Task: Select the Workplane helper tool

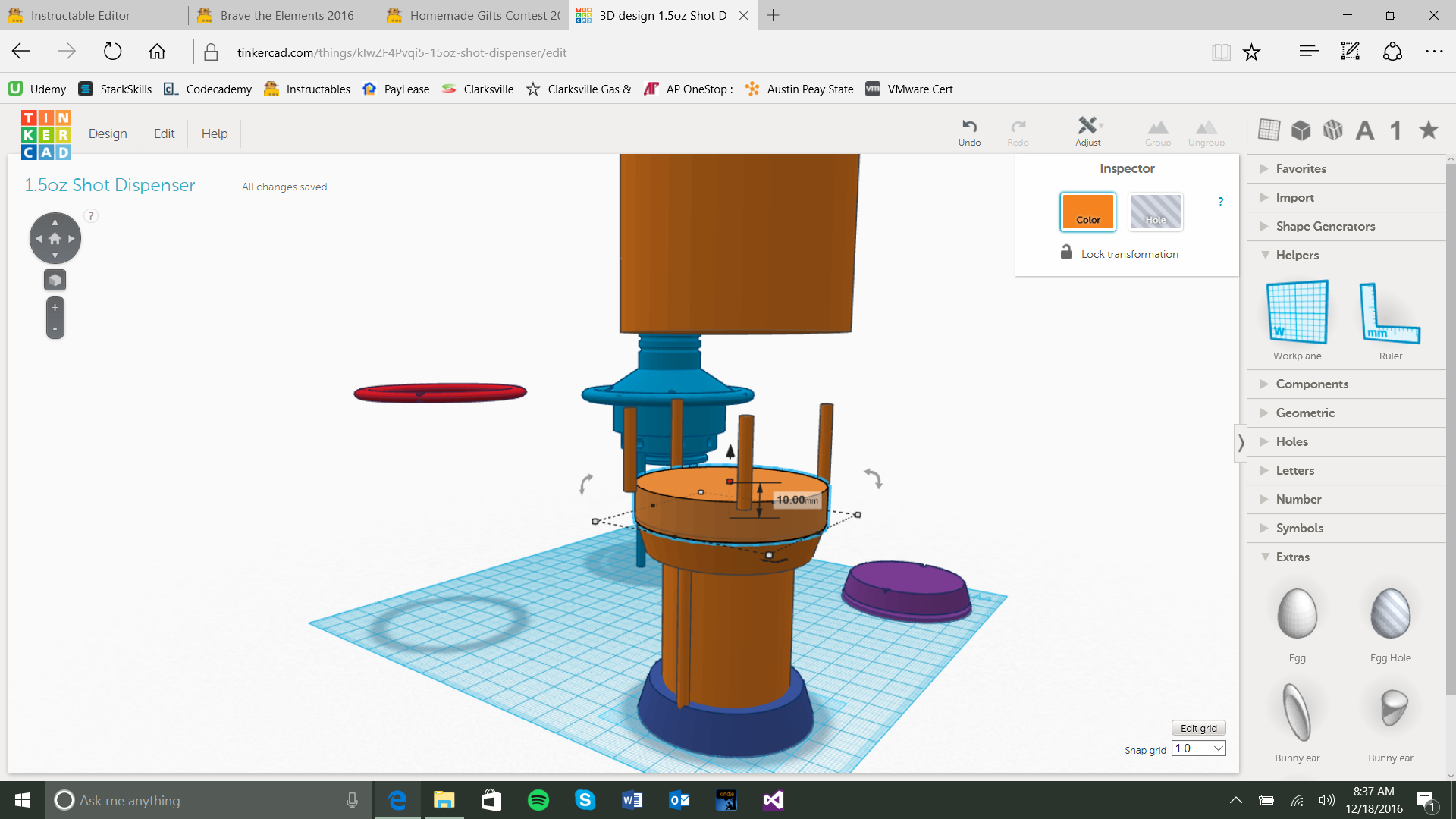Action: 1297,312
